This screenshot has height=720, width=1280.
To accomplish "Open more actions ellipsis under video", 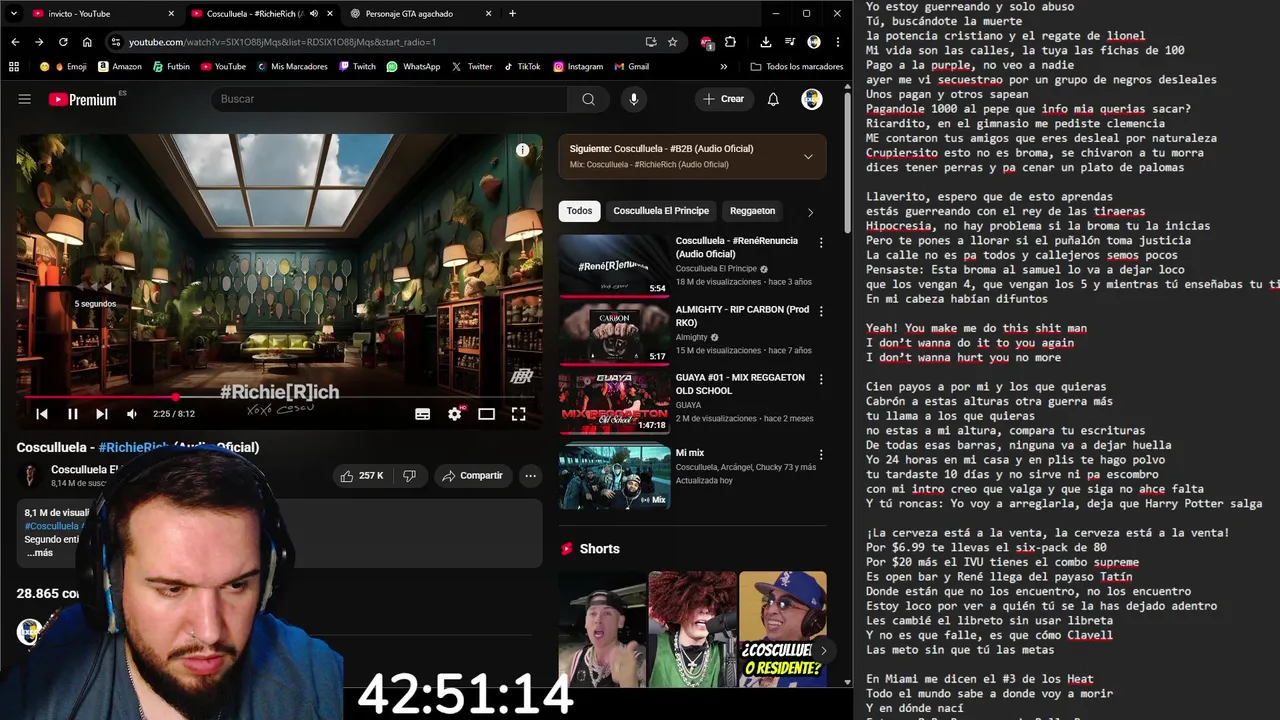I will (531, 476).
